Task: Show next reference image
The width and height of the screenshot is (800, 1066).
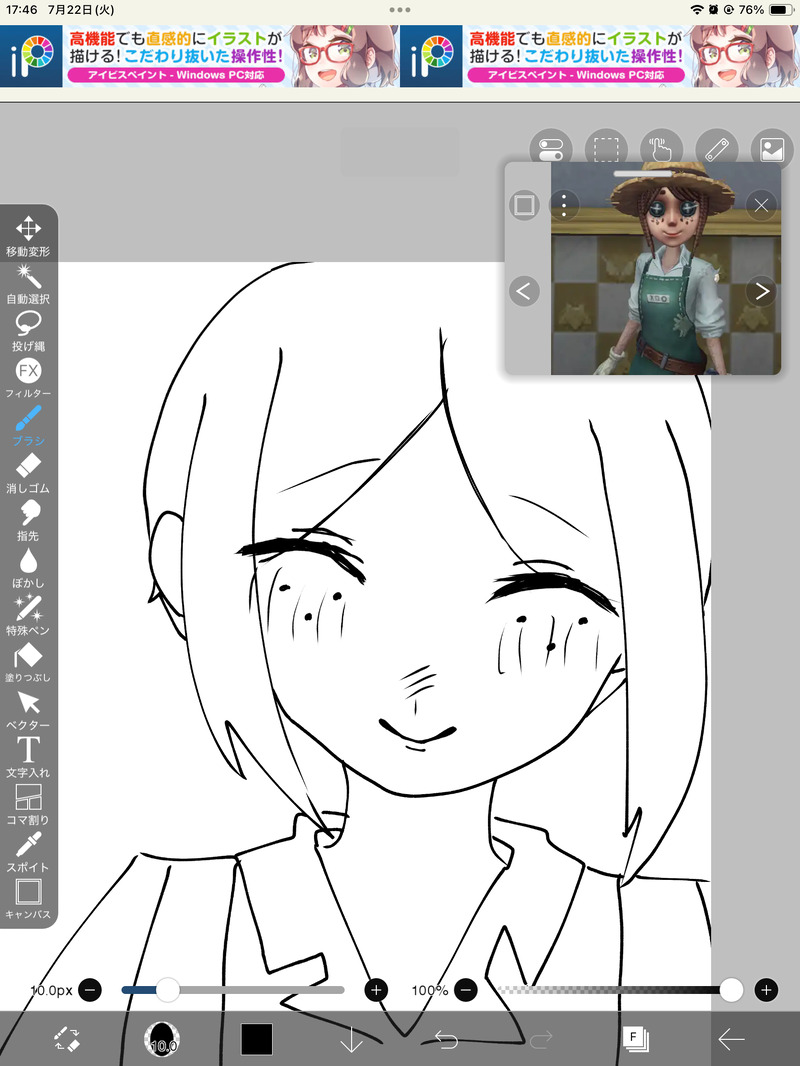Action: pyautogui.click(x=761, y=292)
